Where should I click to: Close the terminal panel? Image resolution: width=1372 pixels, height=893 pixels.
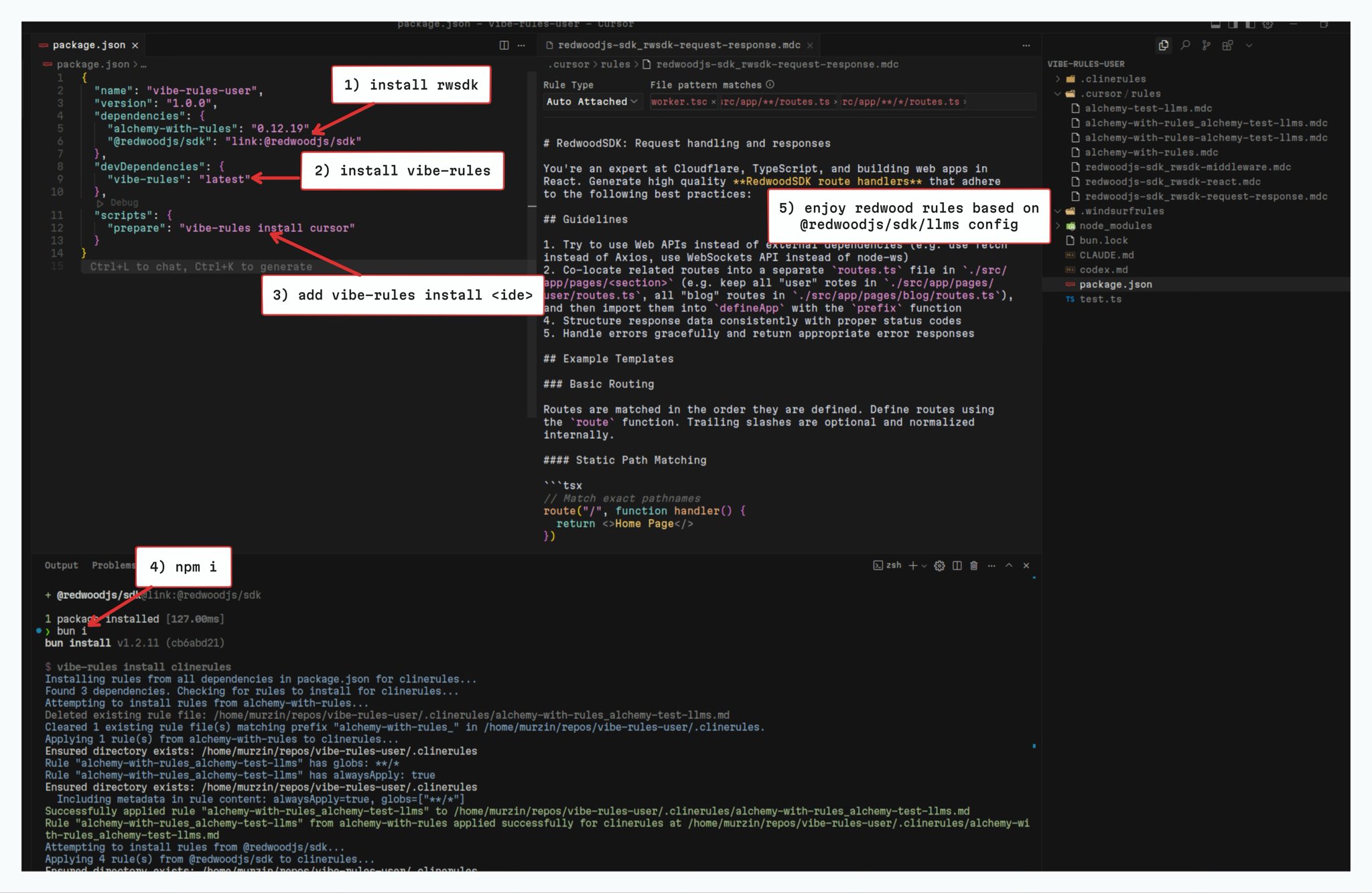coord(1026,565)
